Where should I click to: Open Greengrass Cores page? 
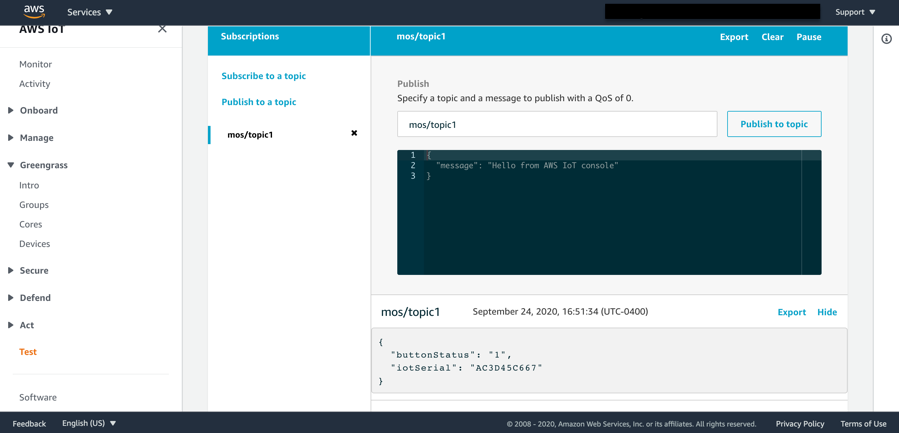[x=31, y=224]
